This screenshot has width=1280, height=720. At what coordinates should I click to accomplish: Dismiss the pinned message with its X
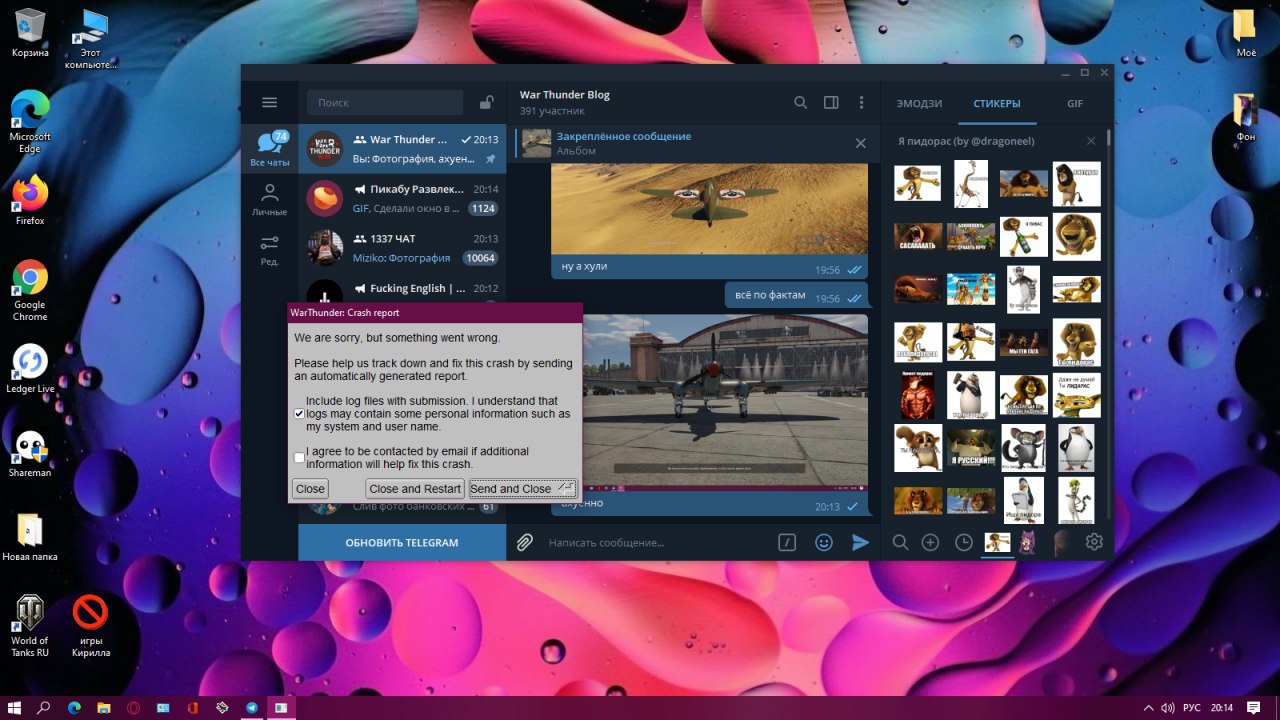(860, 143)
